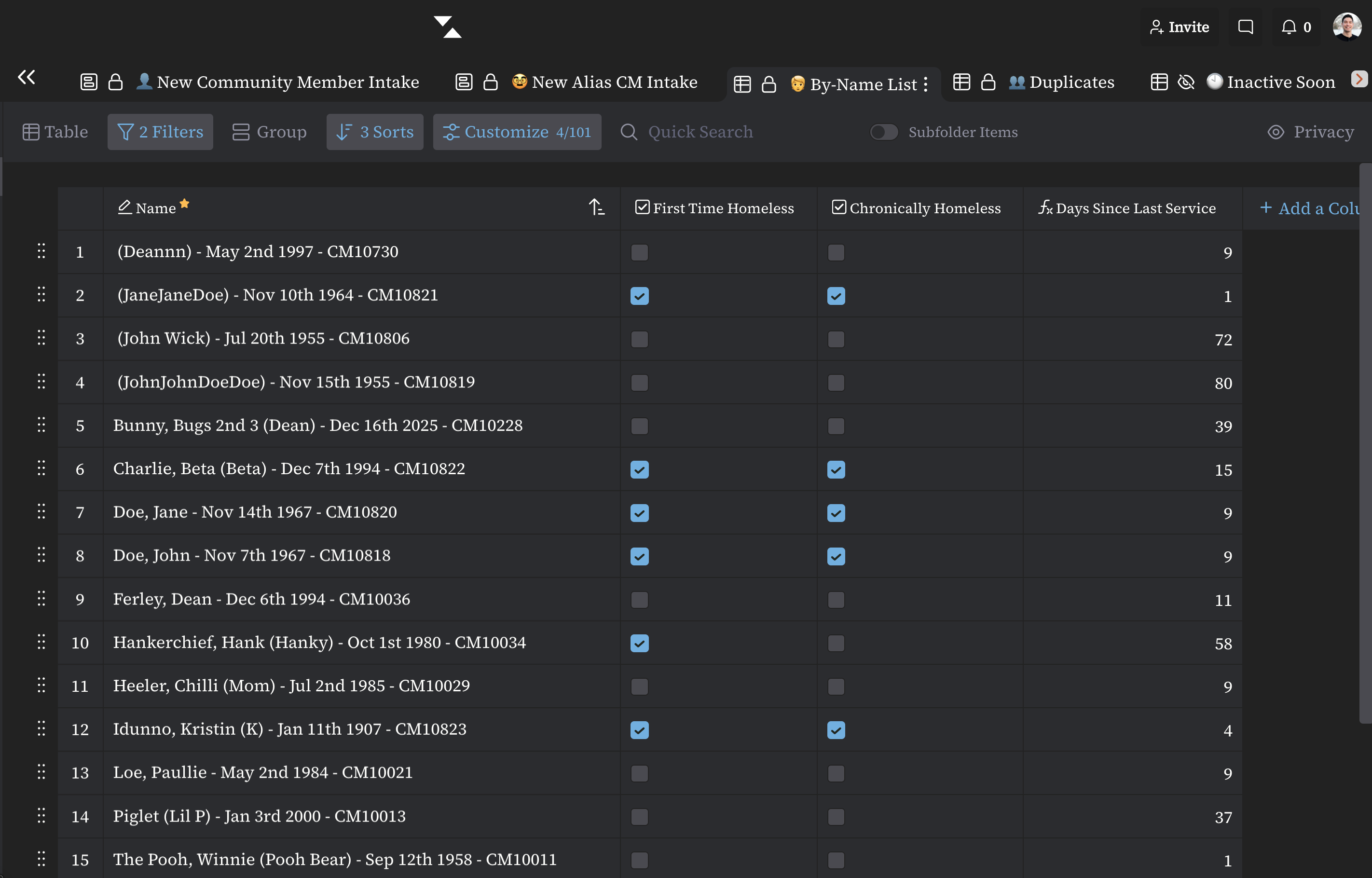Switch to New Community Member Intake tab
Viewport: 1372px width, 878px height.
pos(288,82)
